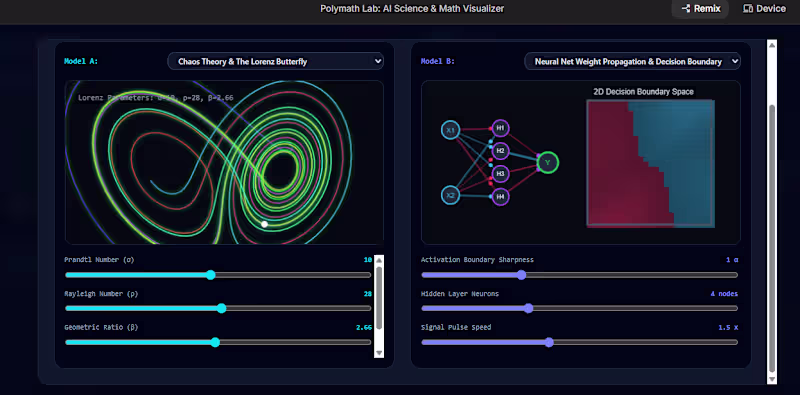Click Model A panel scroll down arrow
800x395 pixels.
379,353
